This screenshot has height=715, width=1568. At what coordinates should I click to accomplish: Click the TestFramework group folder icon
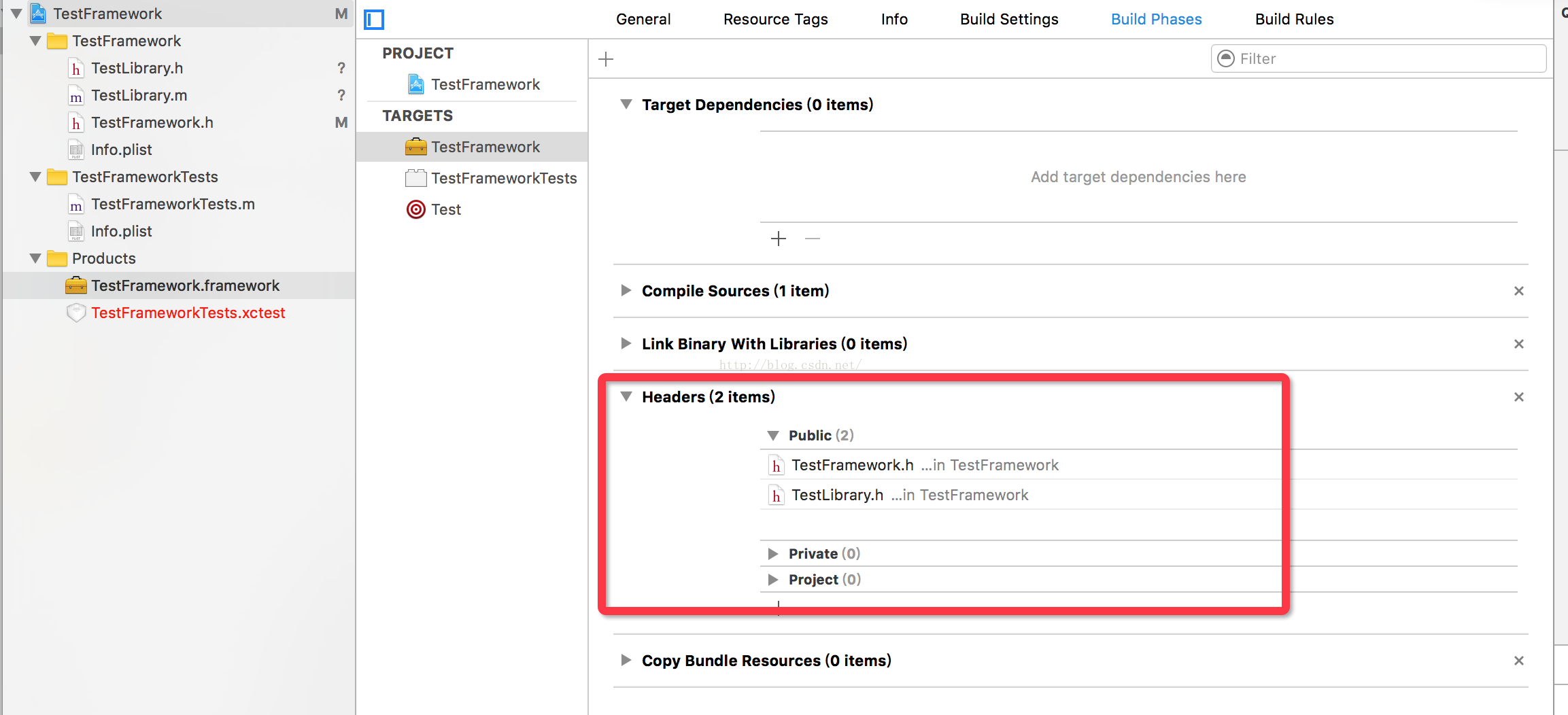pyautogui.click(x=57, y=41)
